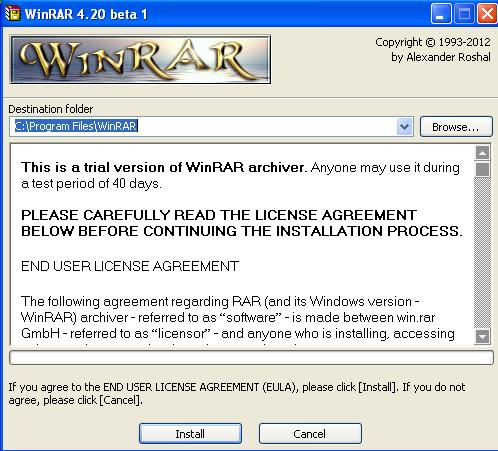
Task: Click the license text scroll-up arrow
Action: (482, 153)
